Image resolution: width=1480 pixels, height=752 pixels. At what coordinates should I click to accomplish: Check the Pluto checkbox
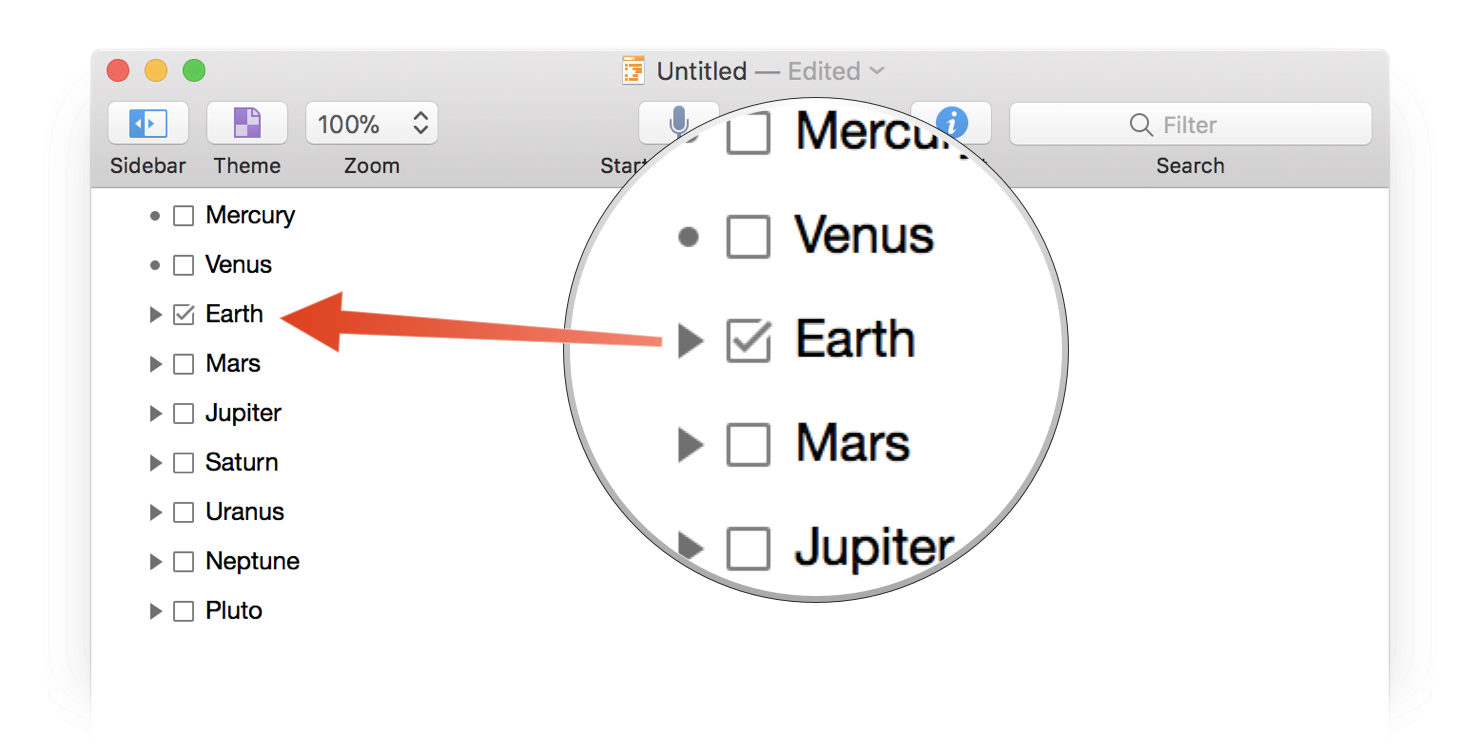point(183,611)
